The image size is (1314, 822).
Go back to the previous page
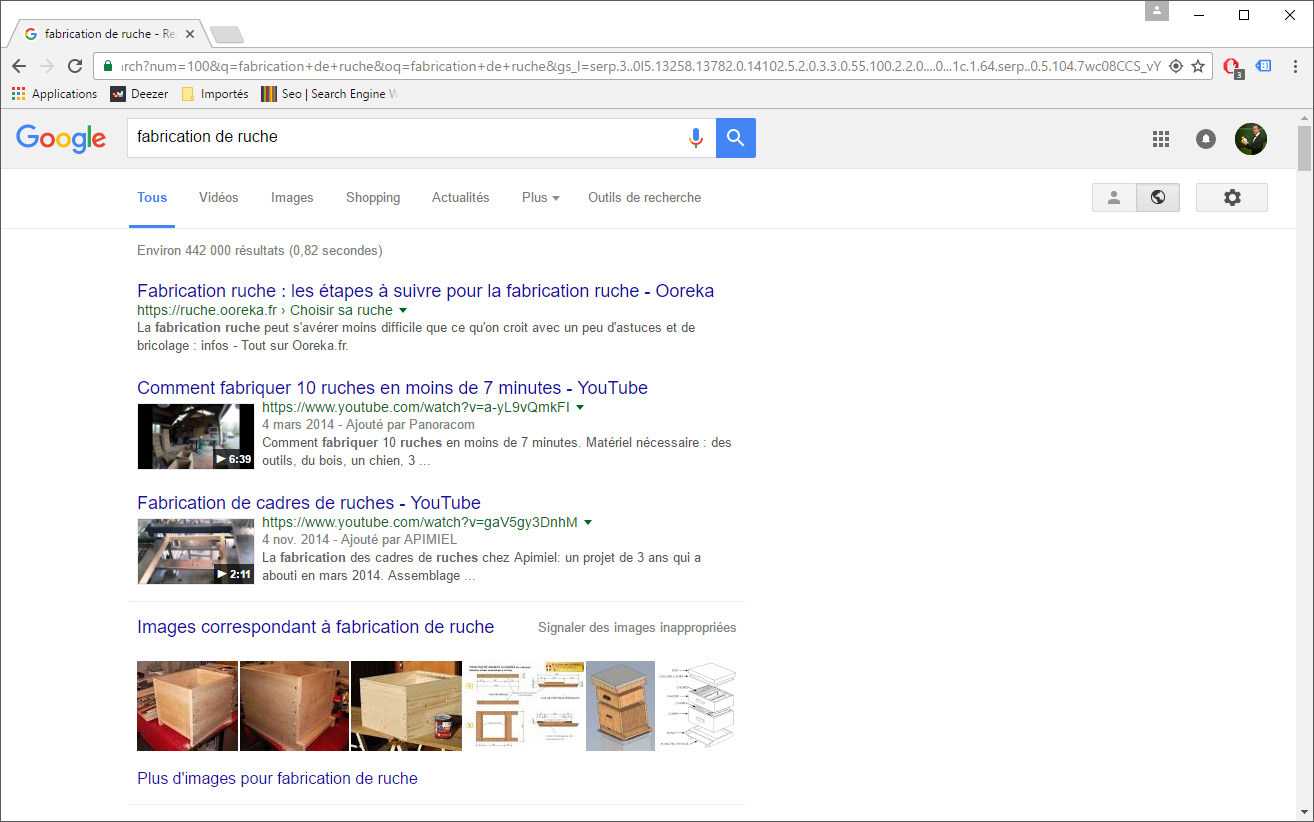(x=19, y=66)
